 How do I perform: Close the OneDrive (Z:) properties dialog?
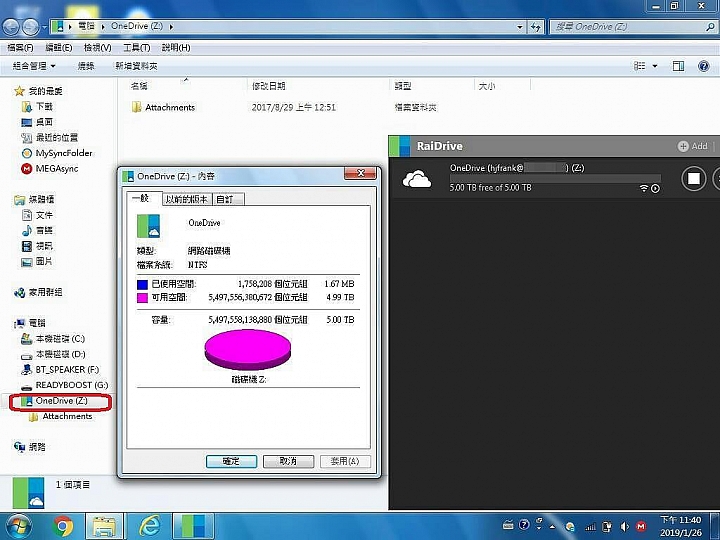360,173
